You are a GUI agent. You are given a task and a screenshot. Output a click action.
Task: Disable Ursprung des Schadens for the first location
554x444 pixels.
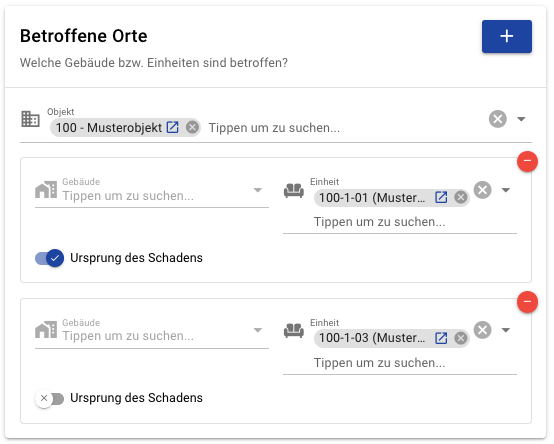coord(49,258)
